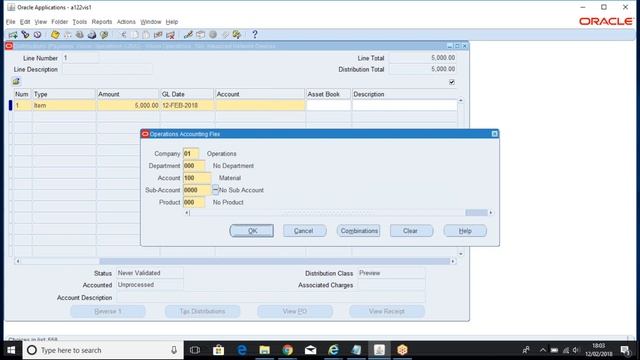Click the Tax Distributions button
The height and width of the screenshot is (360, 640).
pyautogui.click(x=202, y=311)
